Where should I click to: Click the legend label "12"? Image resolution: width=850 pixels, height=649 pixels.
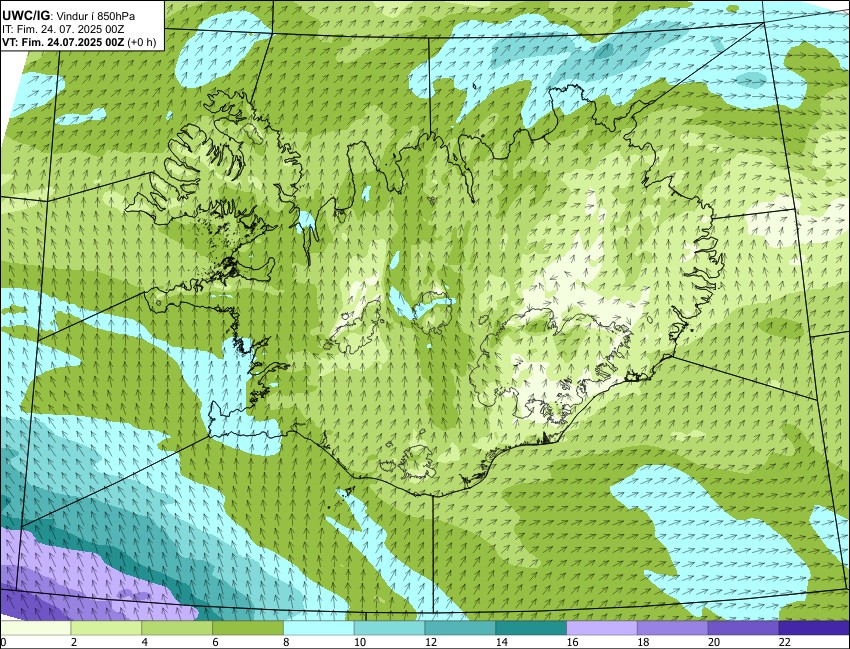(x=431, y=642)
